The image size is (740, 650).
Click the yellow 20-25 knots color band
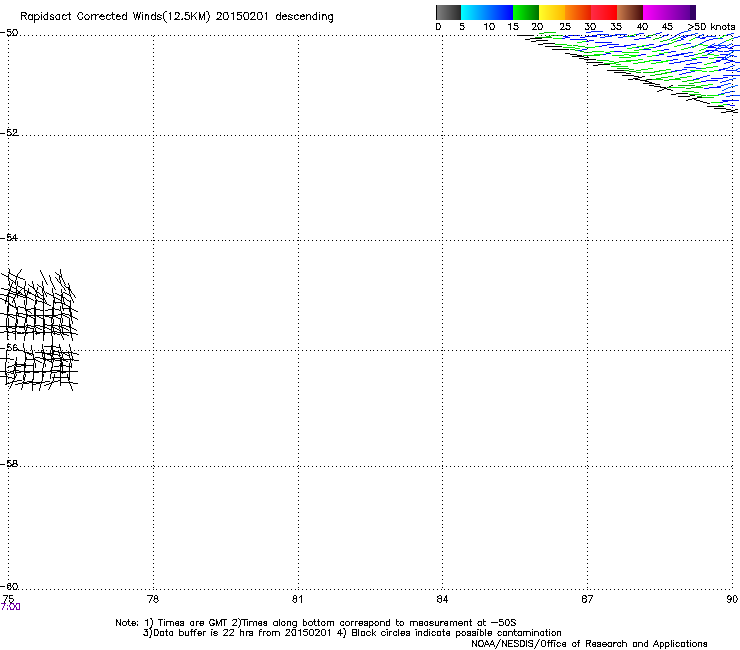tap(552, 12)
